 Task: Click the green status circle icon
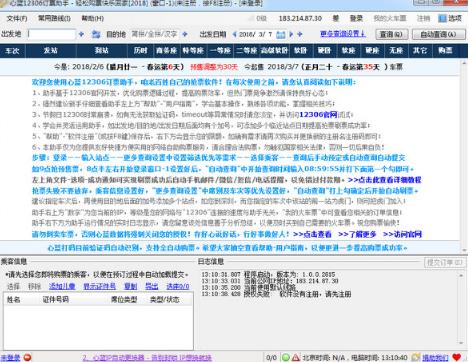(286, 358)
